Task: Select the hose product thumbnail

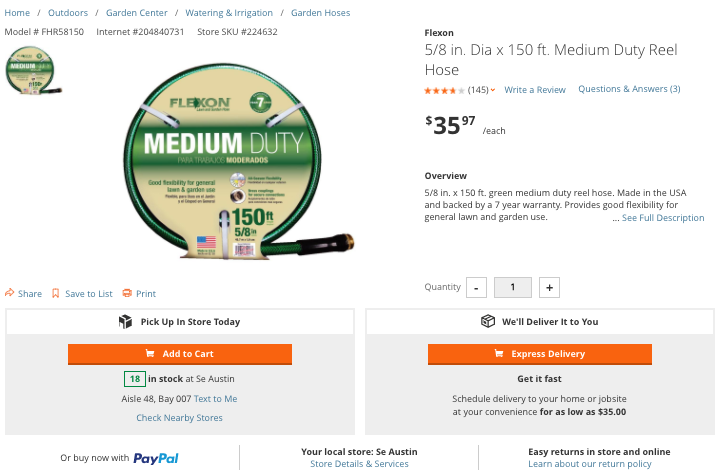Action: point(30,69)
